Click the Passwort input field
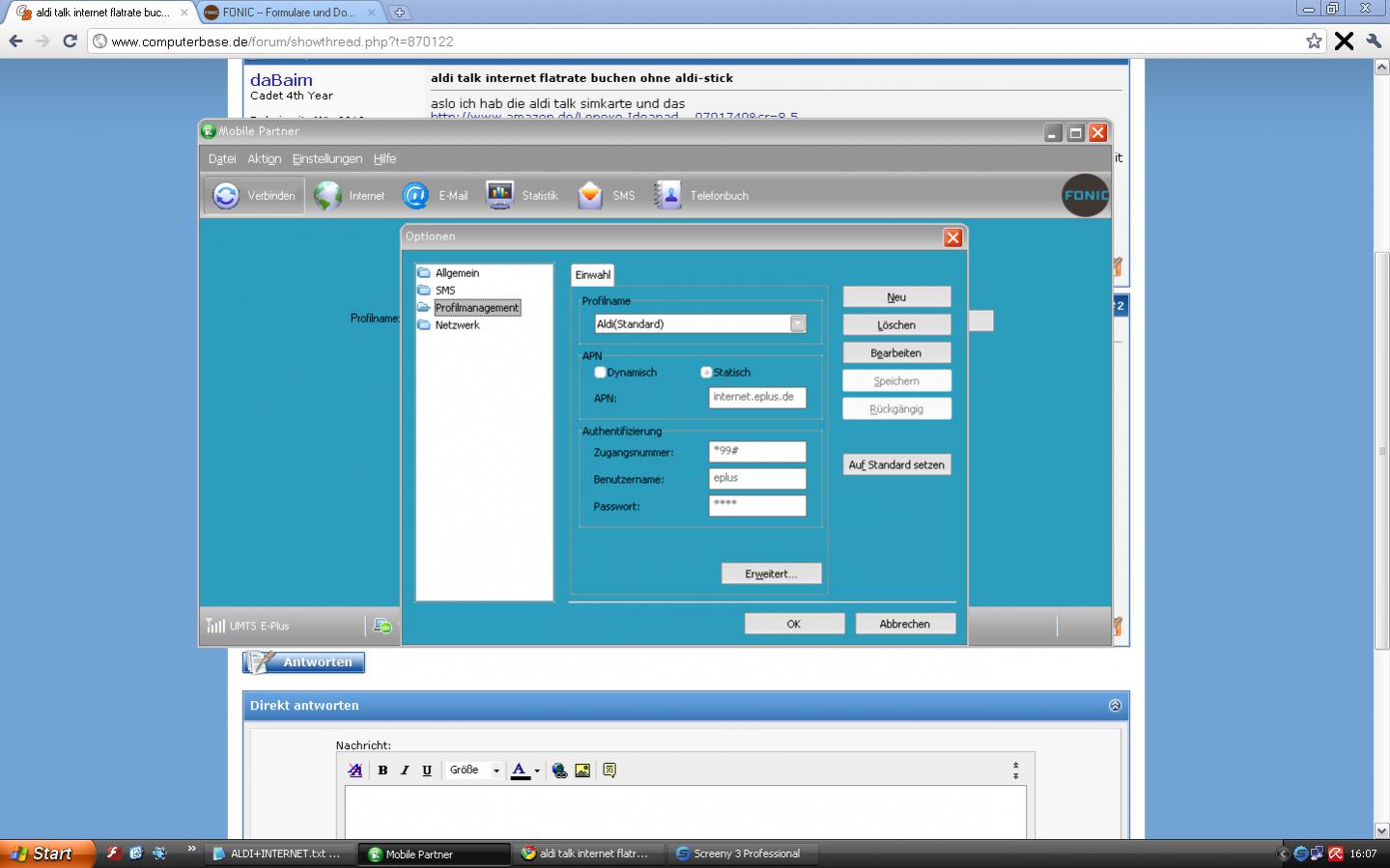The height and width of the screenshot is (868, 1390). 757,505
